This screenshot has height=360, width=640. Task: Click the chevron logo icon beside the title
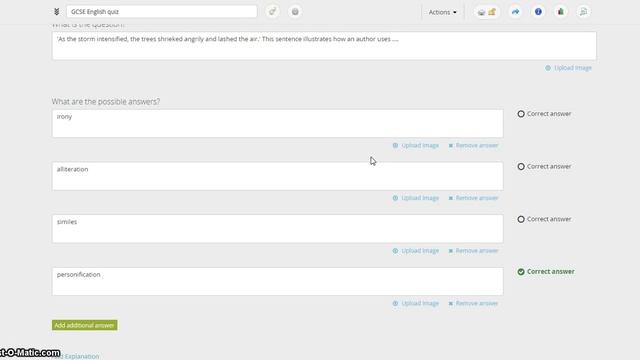(x=57, y=12)
